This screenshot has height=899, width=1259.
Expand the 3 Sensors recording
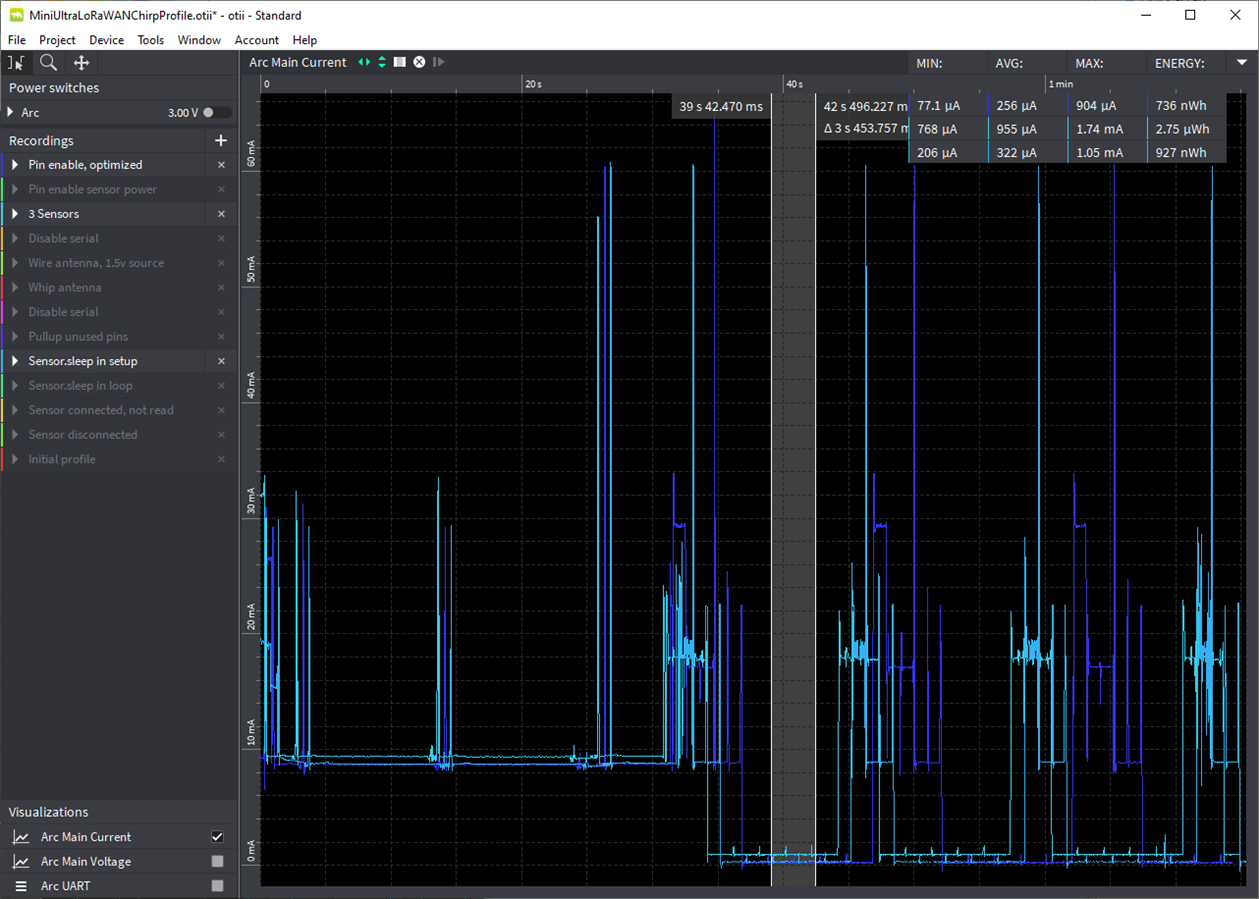15,214
